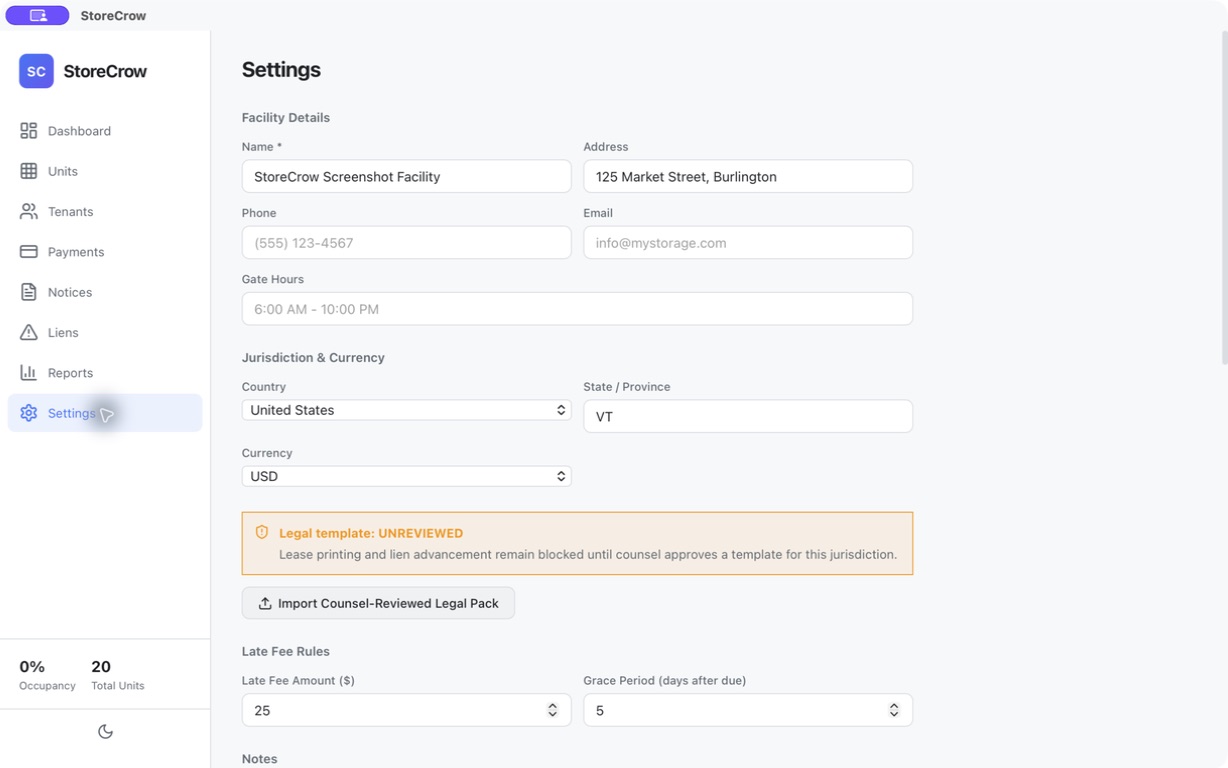Open the Dashboard grid icon
1228x768 pixels.
(x=28, y=131)
